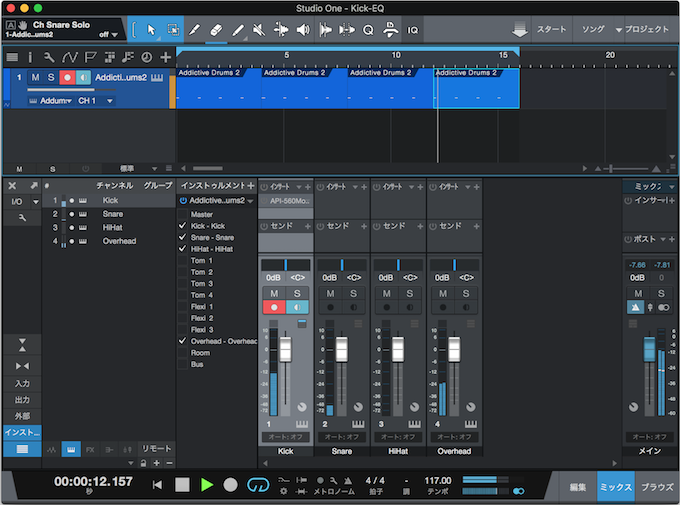Open the ブラウズ browser panel
Viewport: 680px width, 505px height.
coord(657,487)
